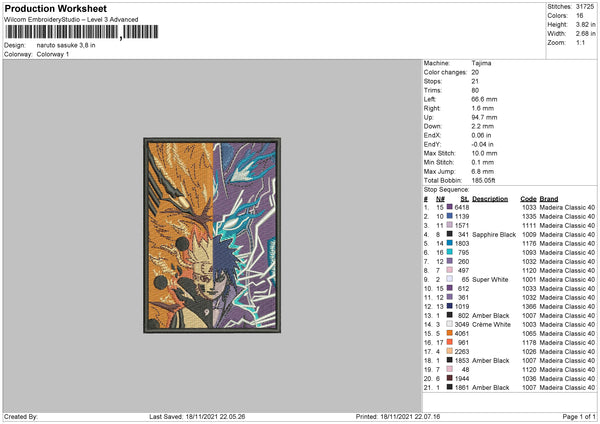Select the Max Jump value 6.8 mm
600x424 pixels.
pyautogui.click(x=483, y=171)
